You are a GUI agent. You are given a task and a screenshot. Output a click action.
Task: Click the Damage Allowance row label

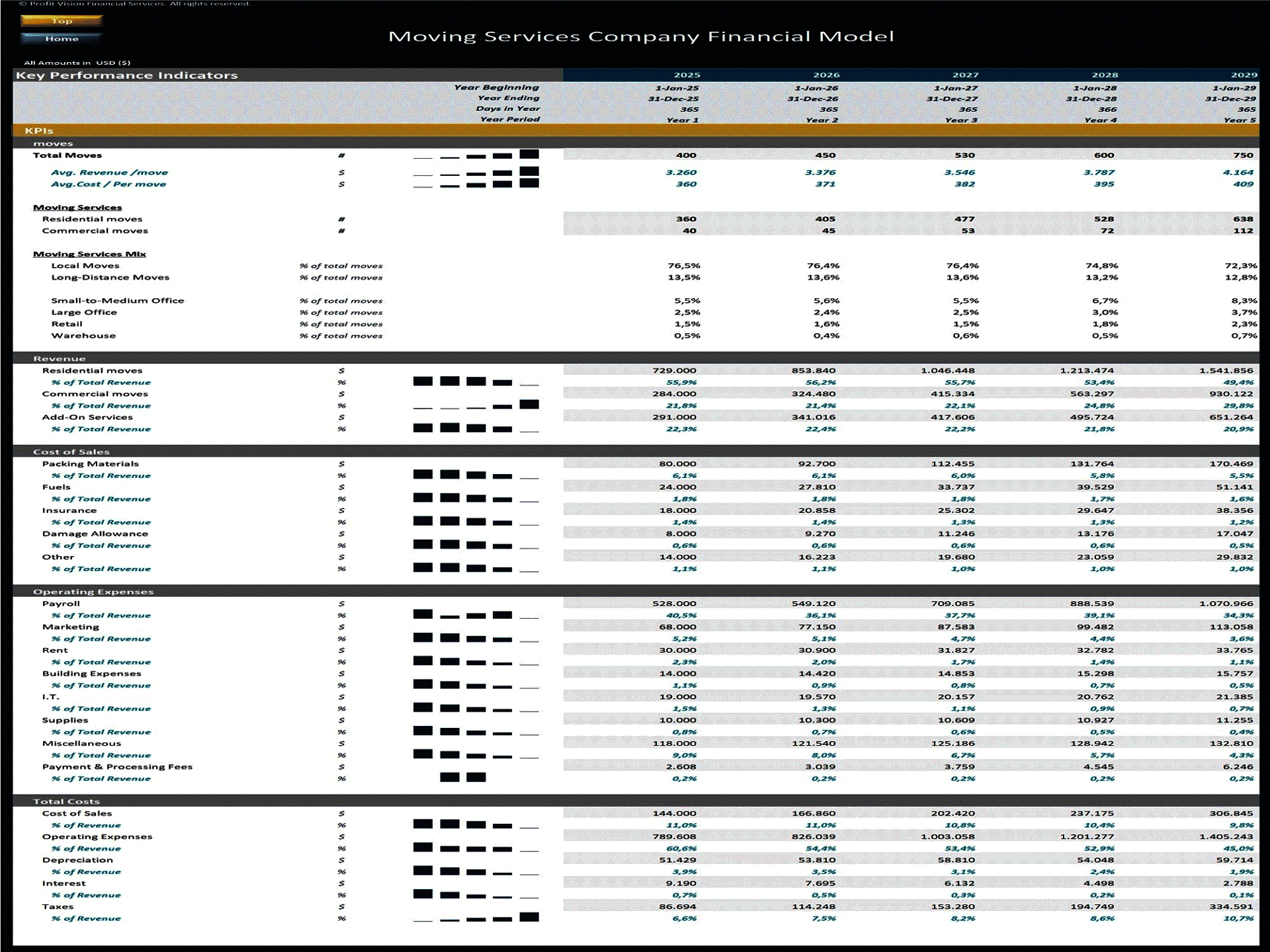(x=95, y=534)
